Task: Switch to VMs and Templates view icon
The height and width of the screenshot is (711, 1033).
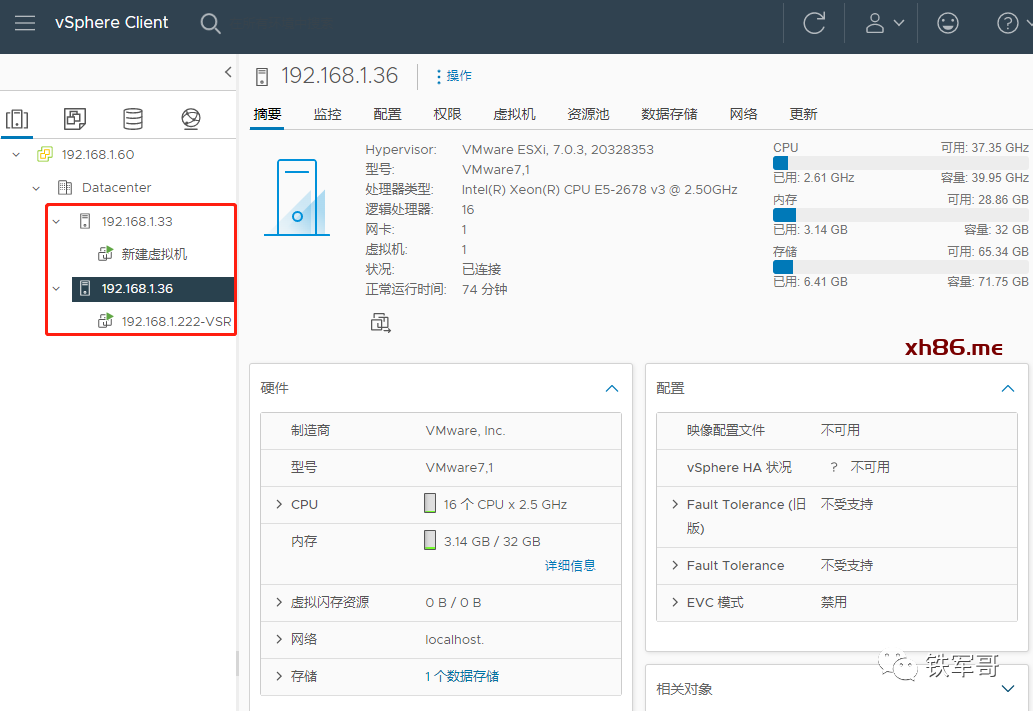Action: click(75, 120)
